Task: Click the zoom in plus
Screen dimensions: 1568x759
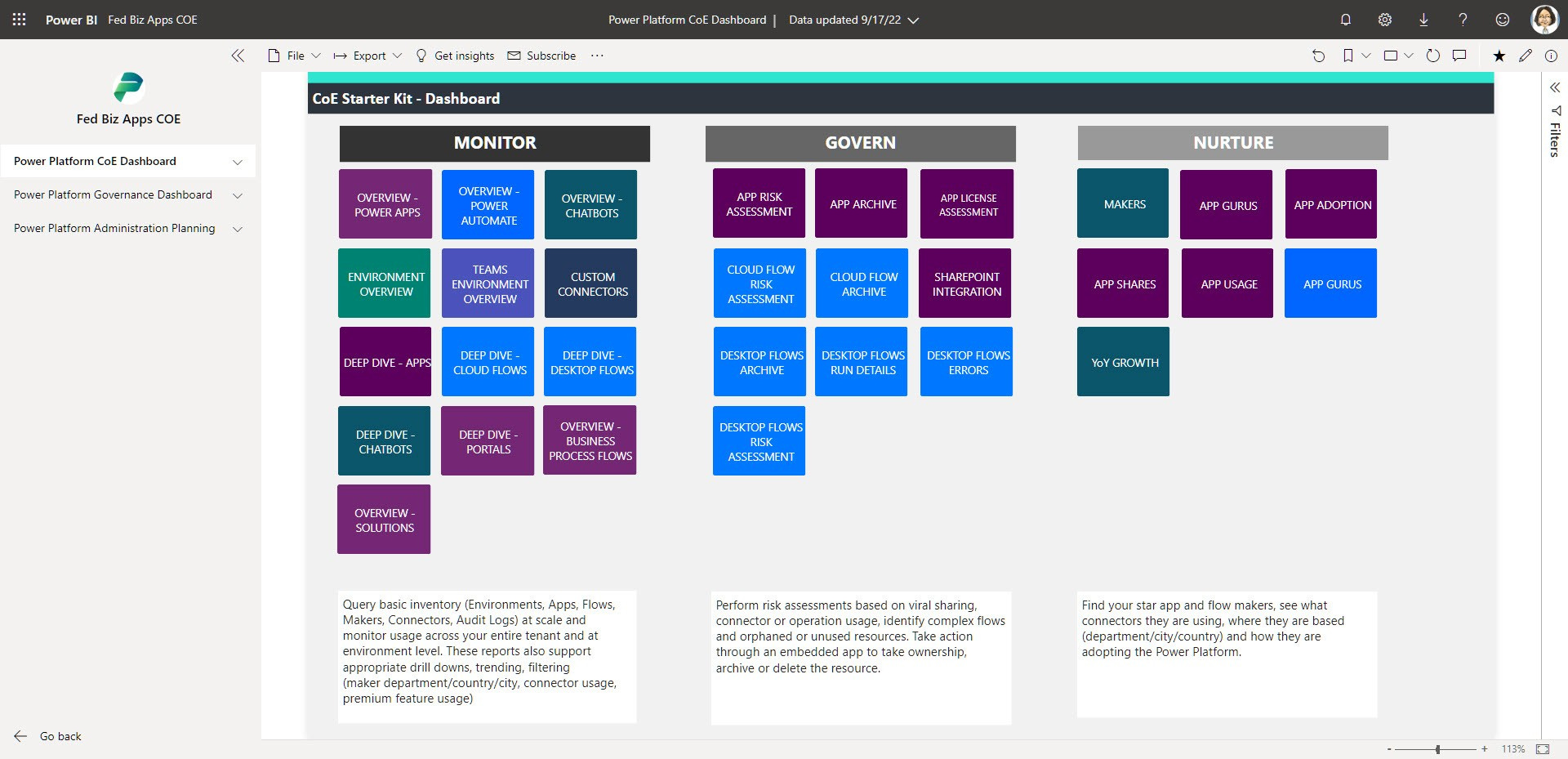Action: [1485, 749]
